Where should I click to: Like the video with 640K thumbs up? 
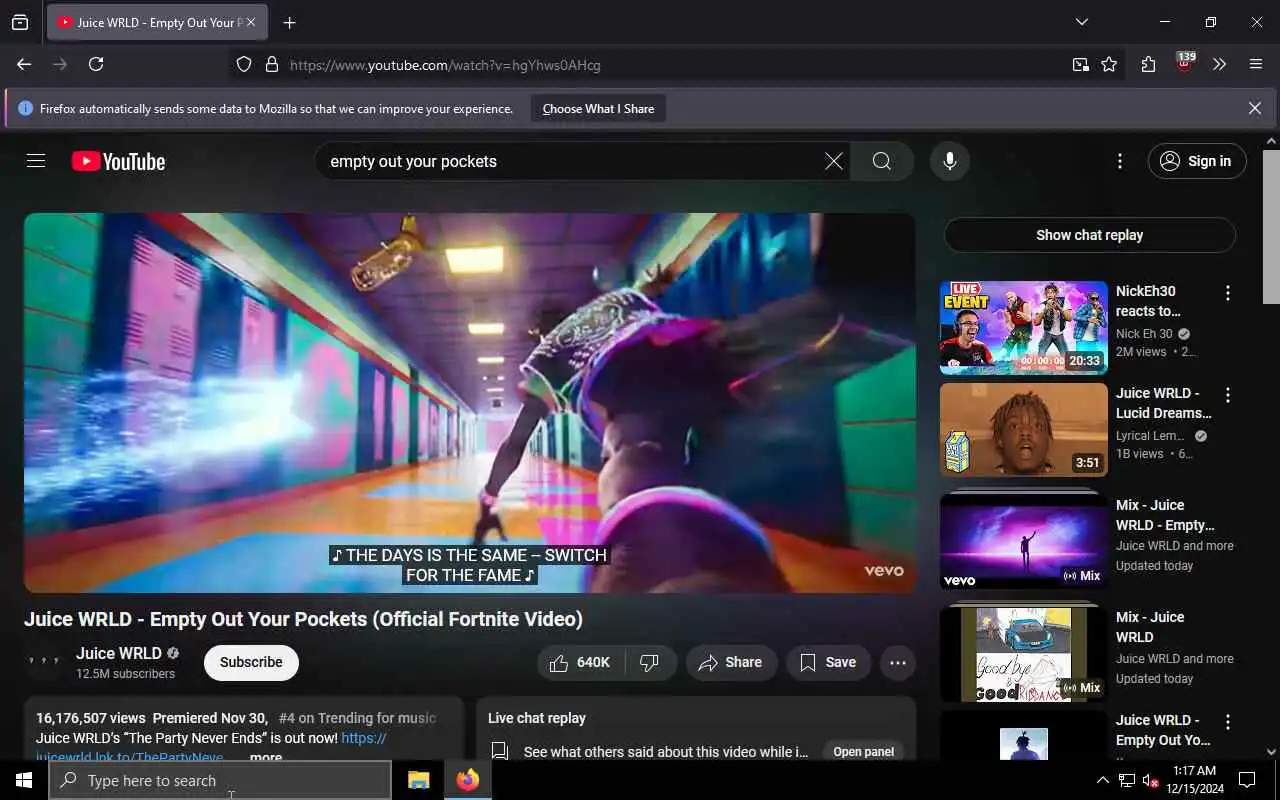tap(581, 662)
